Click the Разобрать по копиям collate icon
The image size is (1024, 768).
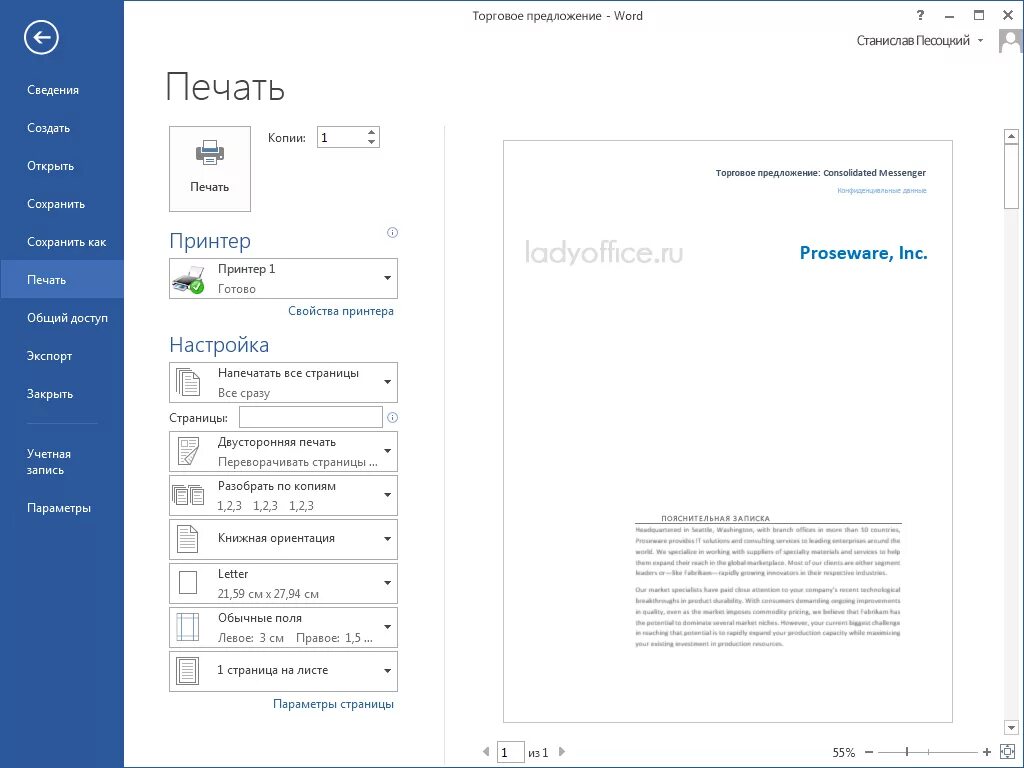point(190,494)
